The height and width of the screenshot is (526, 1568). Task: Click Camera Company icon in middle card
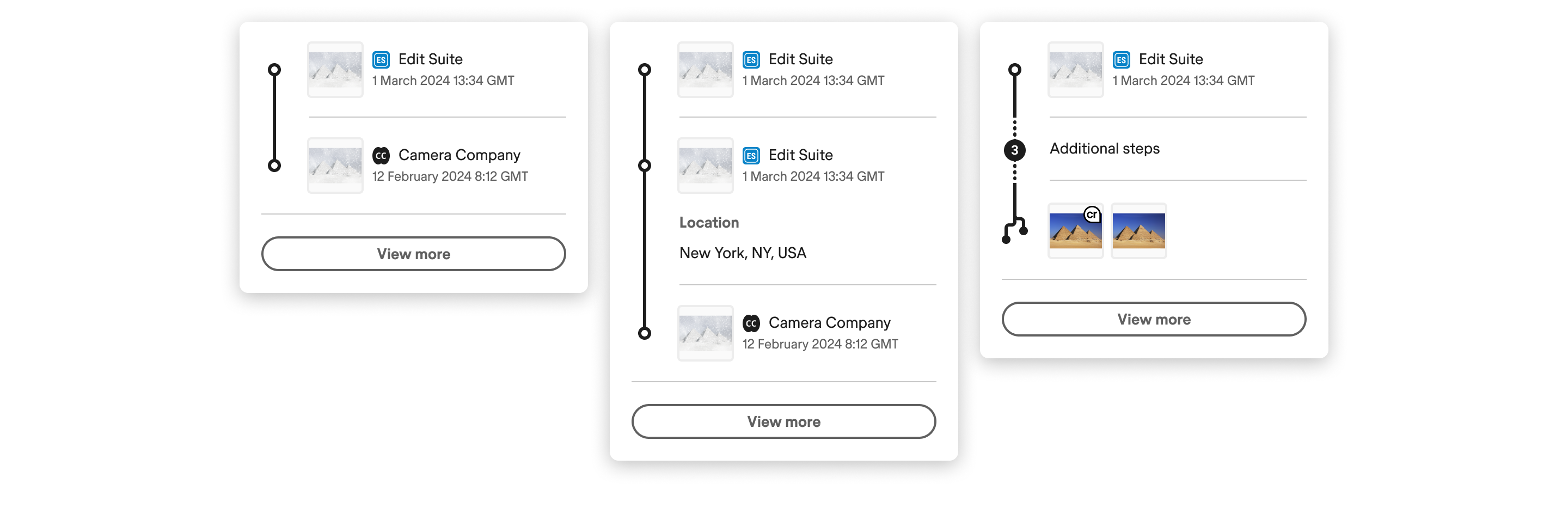point(751,323)
